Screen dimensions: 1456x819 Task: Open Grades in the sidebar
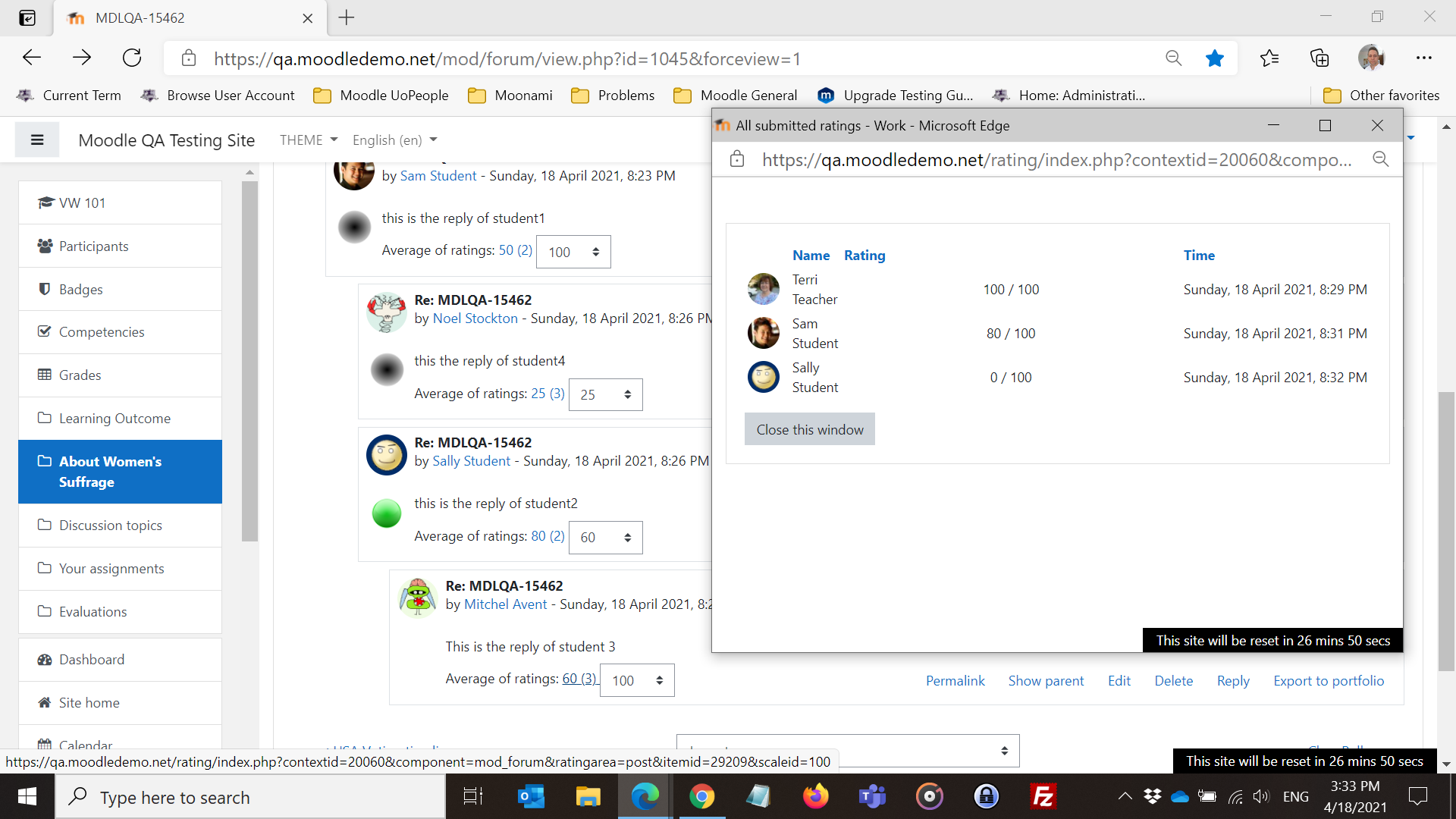(120, 375)
